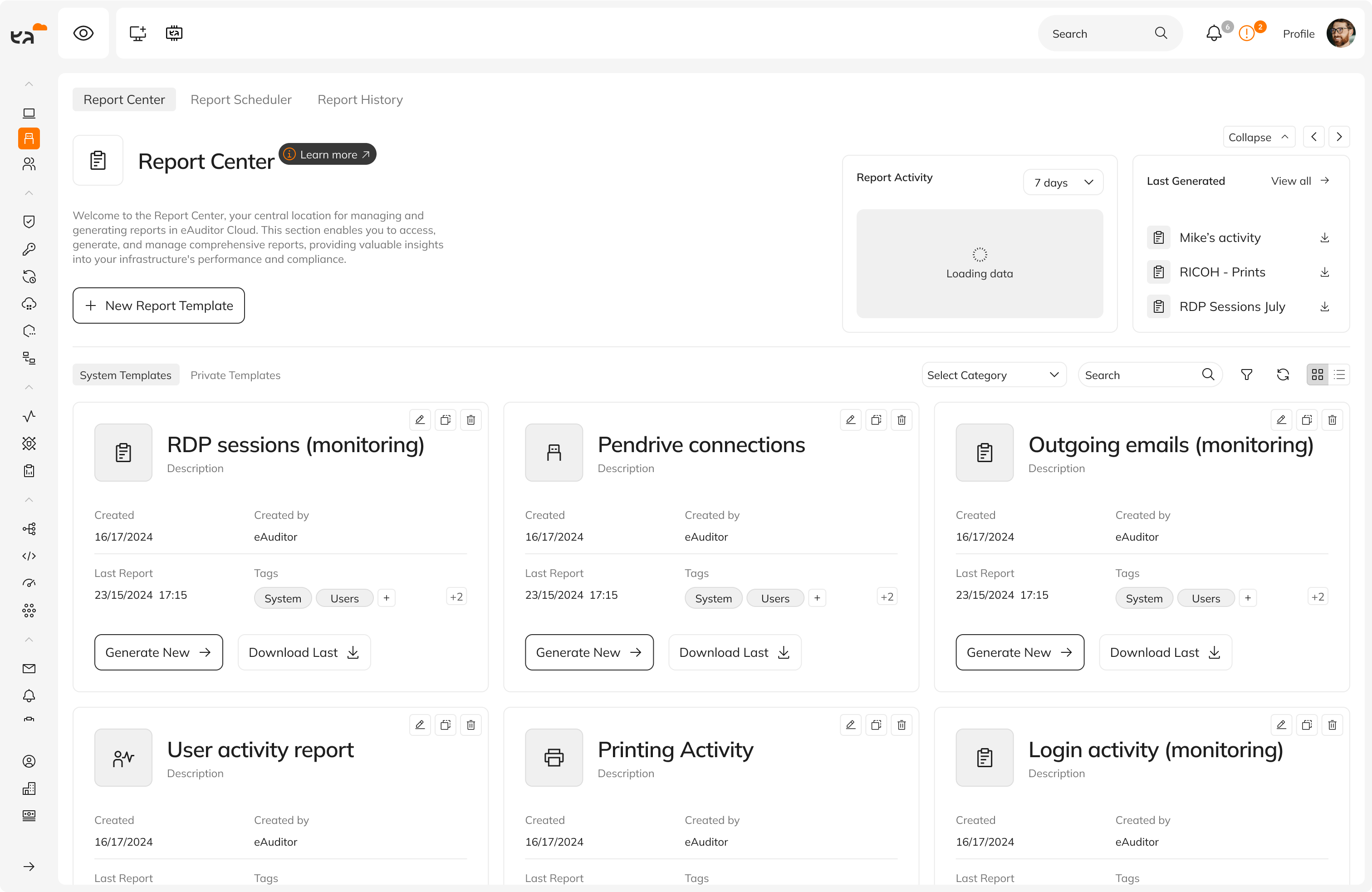This screenshot has width=1372, height=892.
Task: Delete the RDP sessions (monitoring) template
Action: coord(470,420)
